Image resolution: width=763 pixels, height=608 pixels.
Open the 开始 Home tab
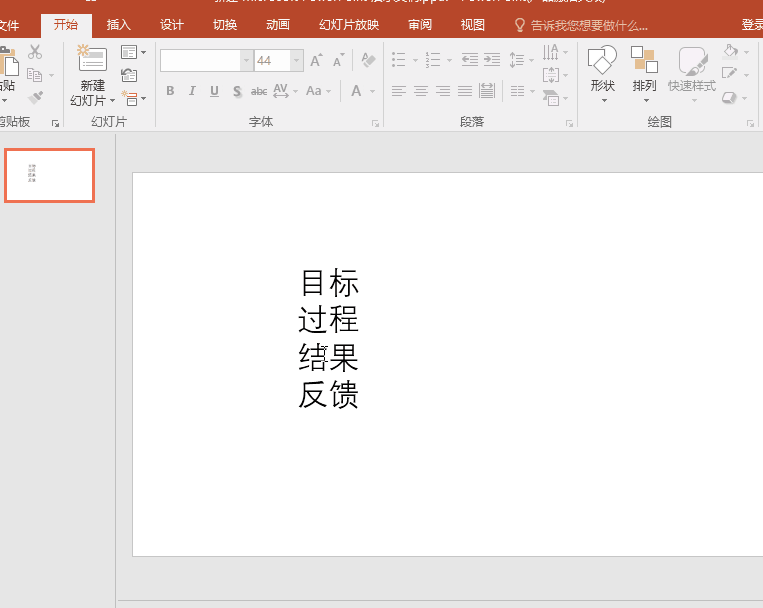(x=66, y=25)
